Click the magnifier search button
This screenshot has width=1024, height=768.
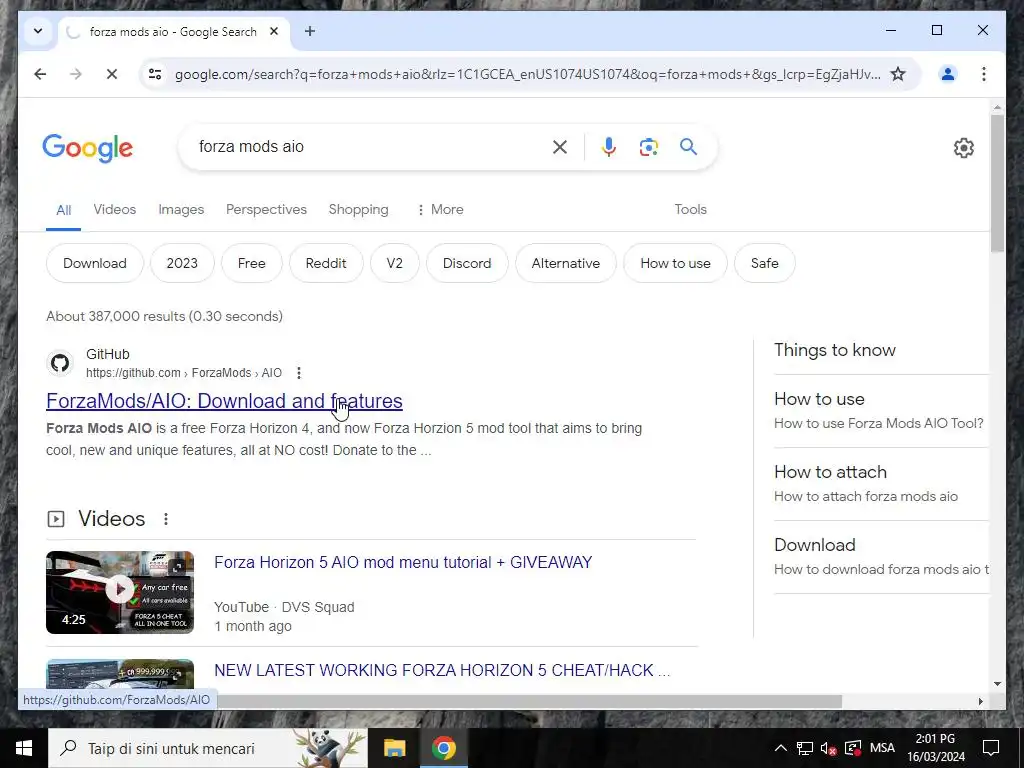click(x=688, y=147)
